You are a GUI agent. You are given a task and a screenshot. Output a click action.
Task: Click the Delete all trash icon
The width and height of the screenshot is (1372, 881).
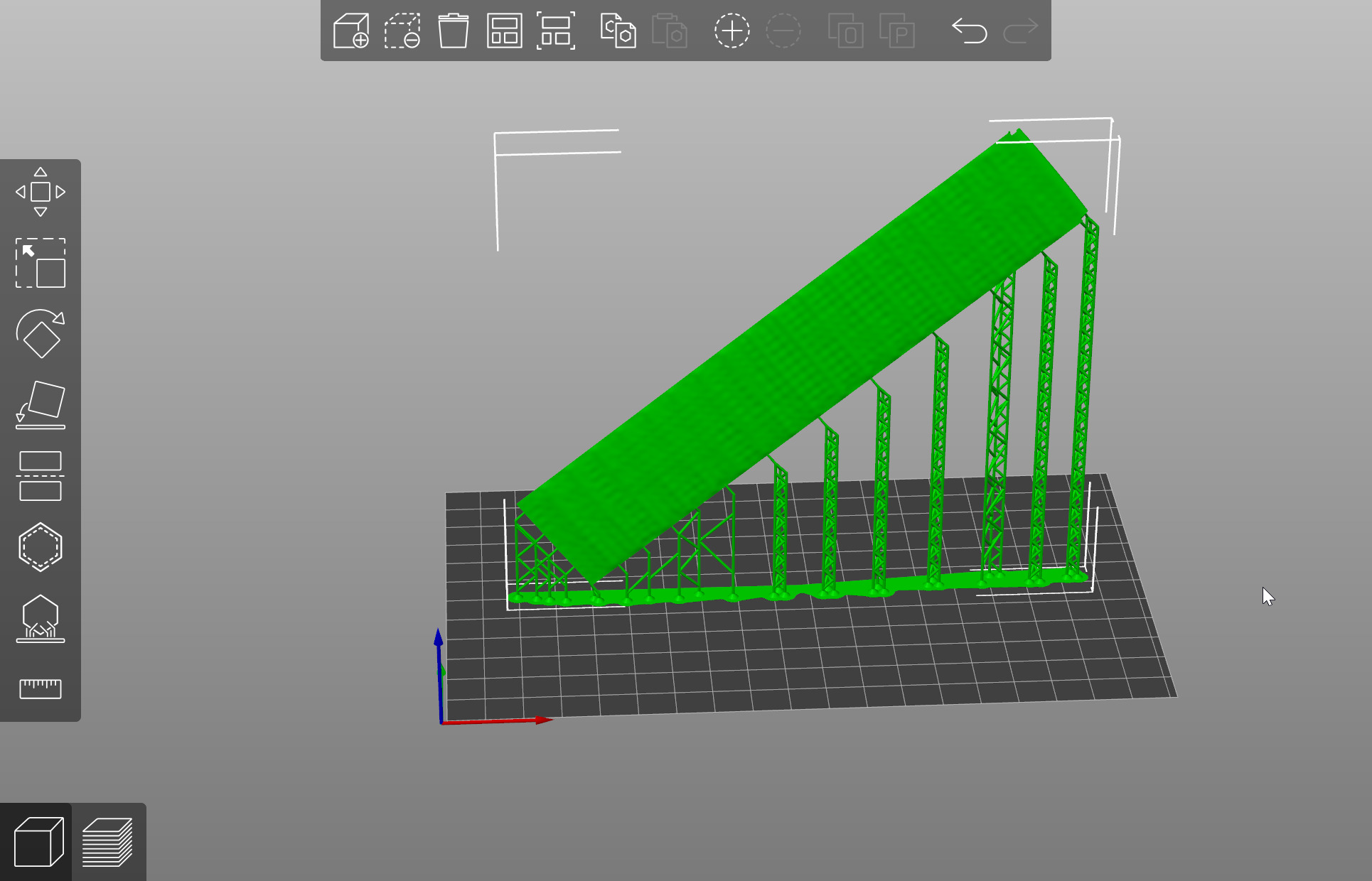[x=453, y=31]
